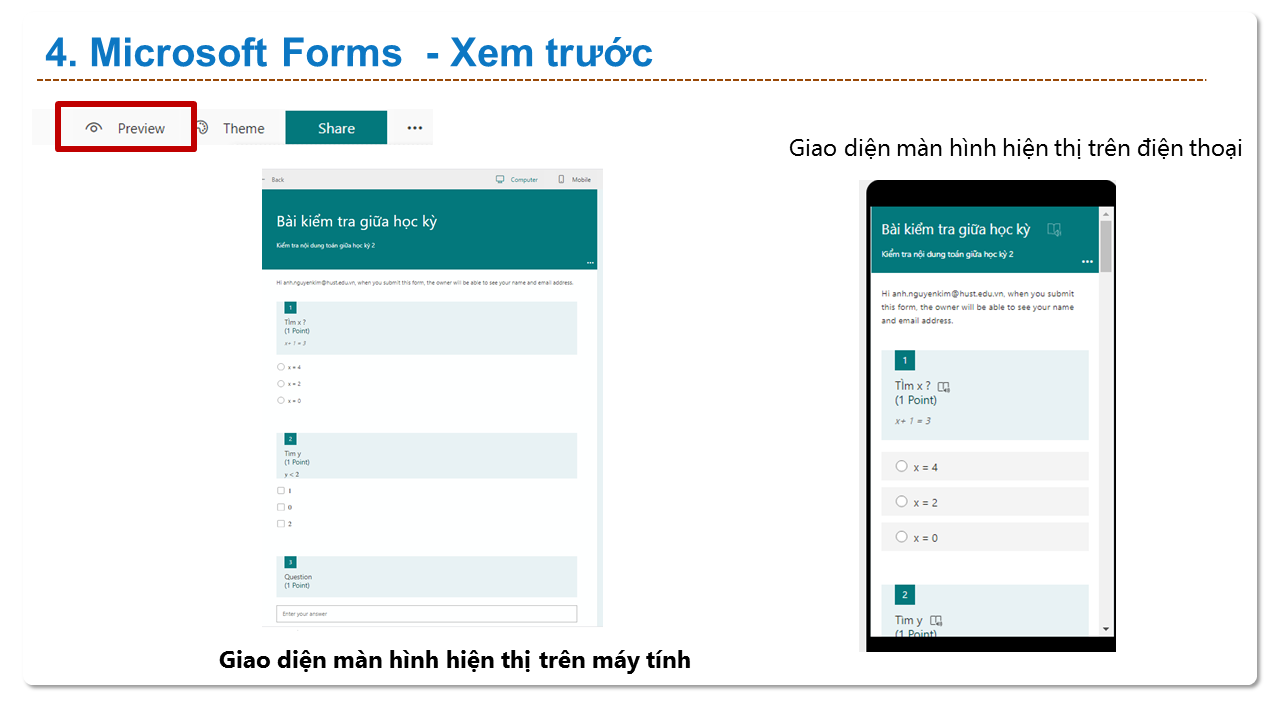Open the three-dot menu beside Share

(x=415, y=128)
